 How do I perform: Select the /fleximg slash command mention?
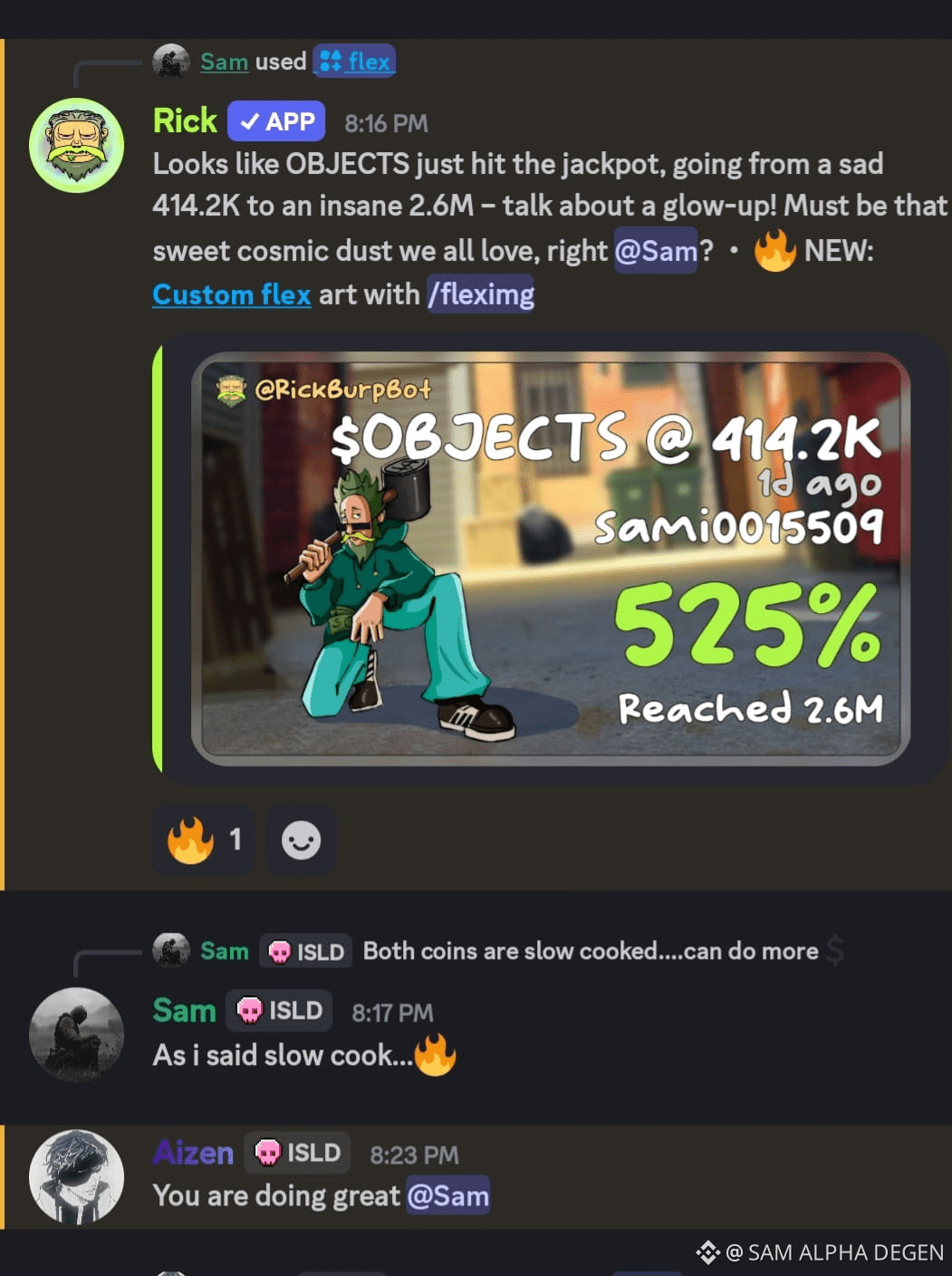tap(481, 294)
